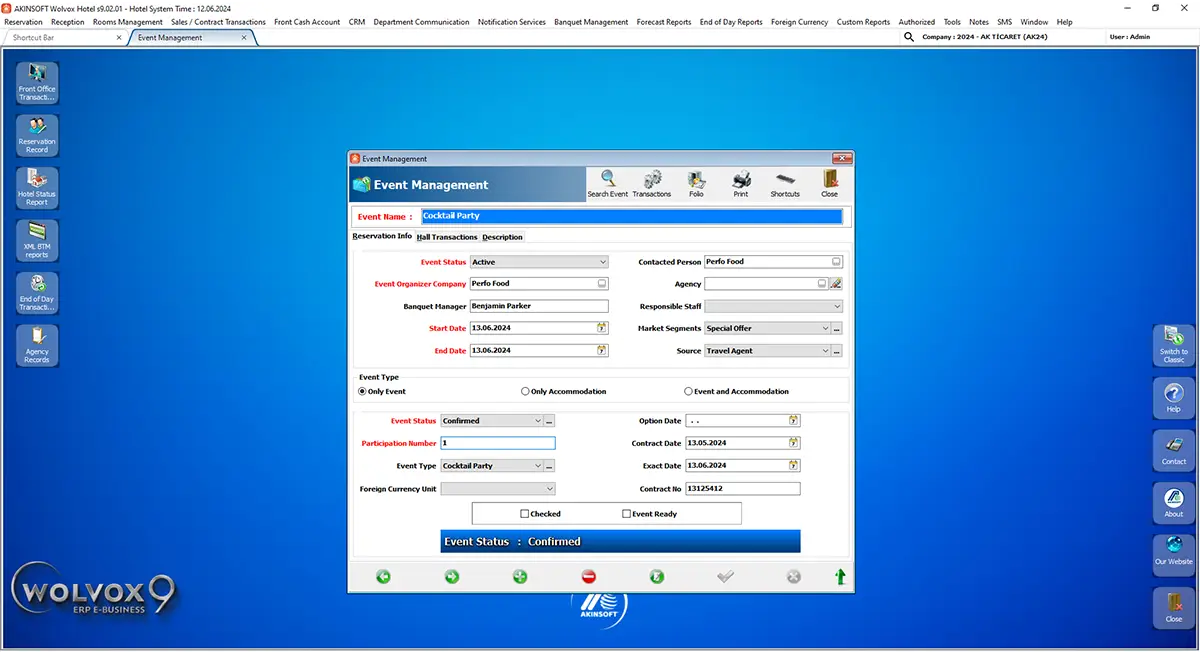1200x653 pixels.
Task: Click ellipsis button beside Market Segments
Action: (x=837, y=328)
